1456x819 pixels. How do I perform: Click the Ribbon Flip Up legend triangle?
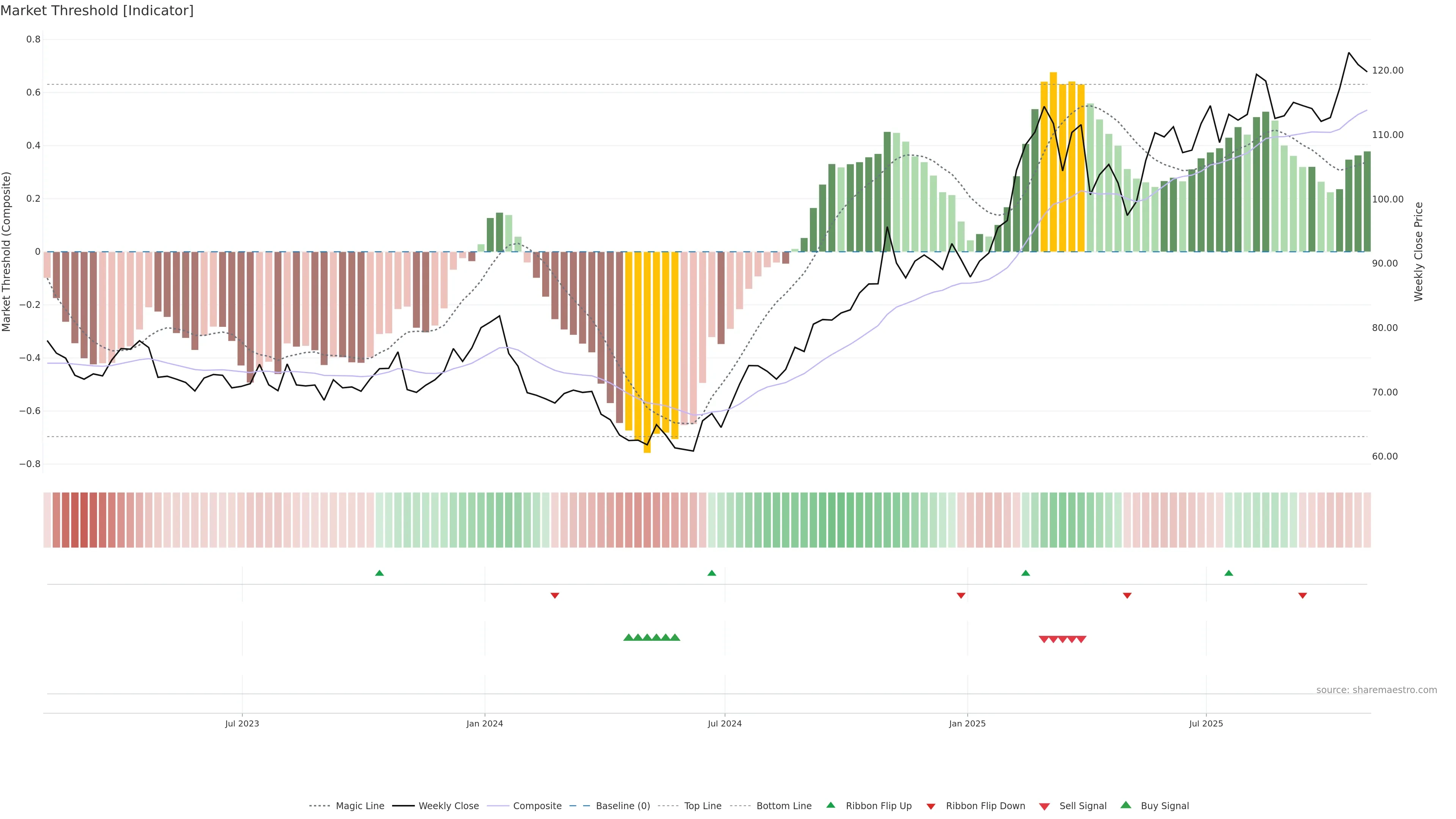(830, 805)
